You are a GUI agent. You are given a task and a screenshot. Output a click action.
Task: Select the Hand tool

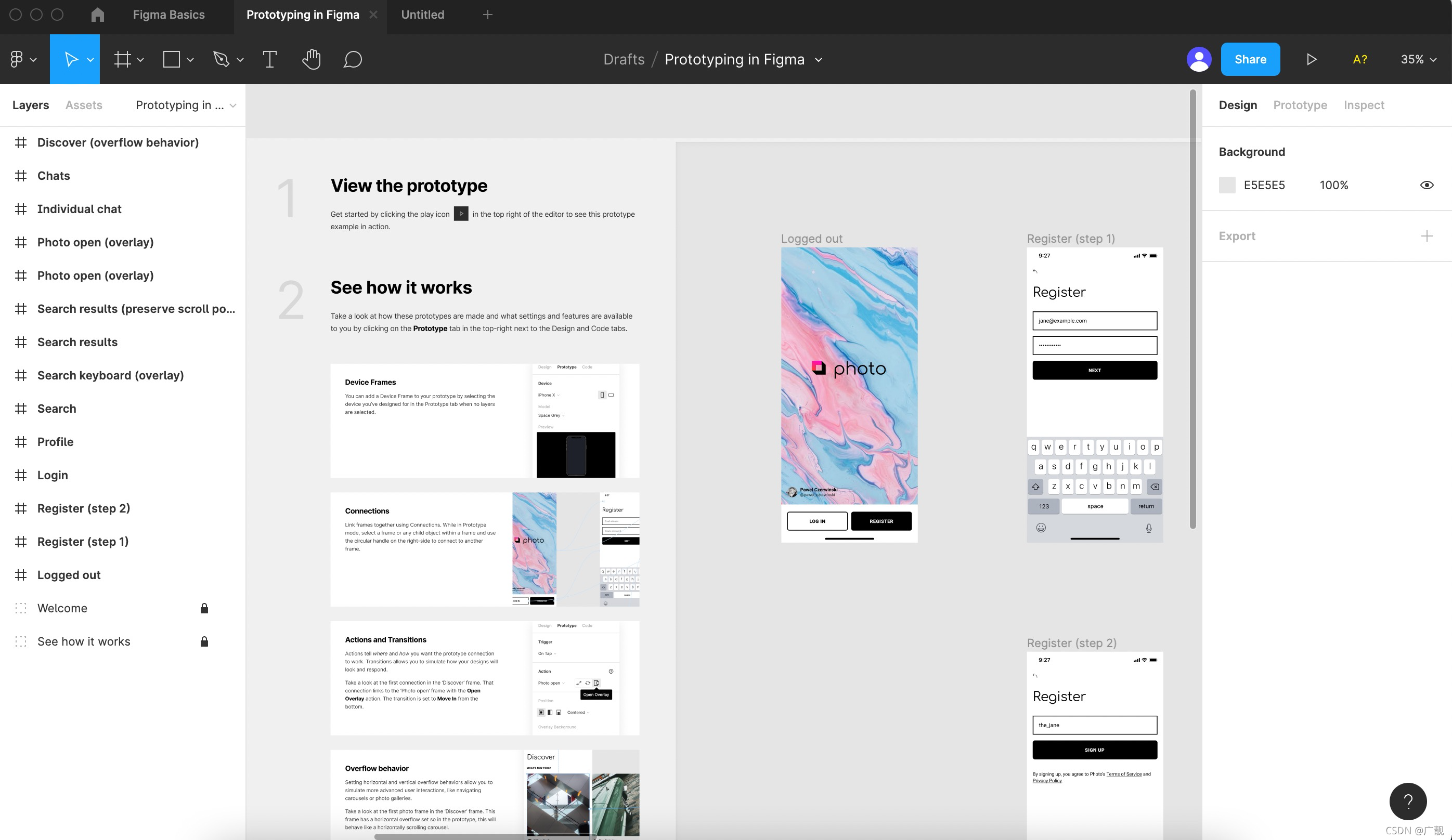click(311, 59)
